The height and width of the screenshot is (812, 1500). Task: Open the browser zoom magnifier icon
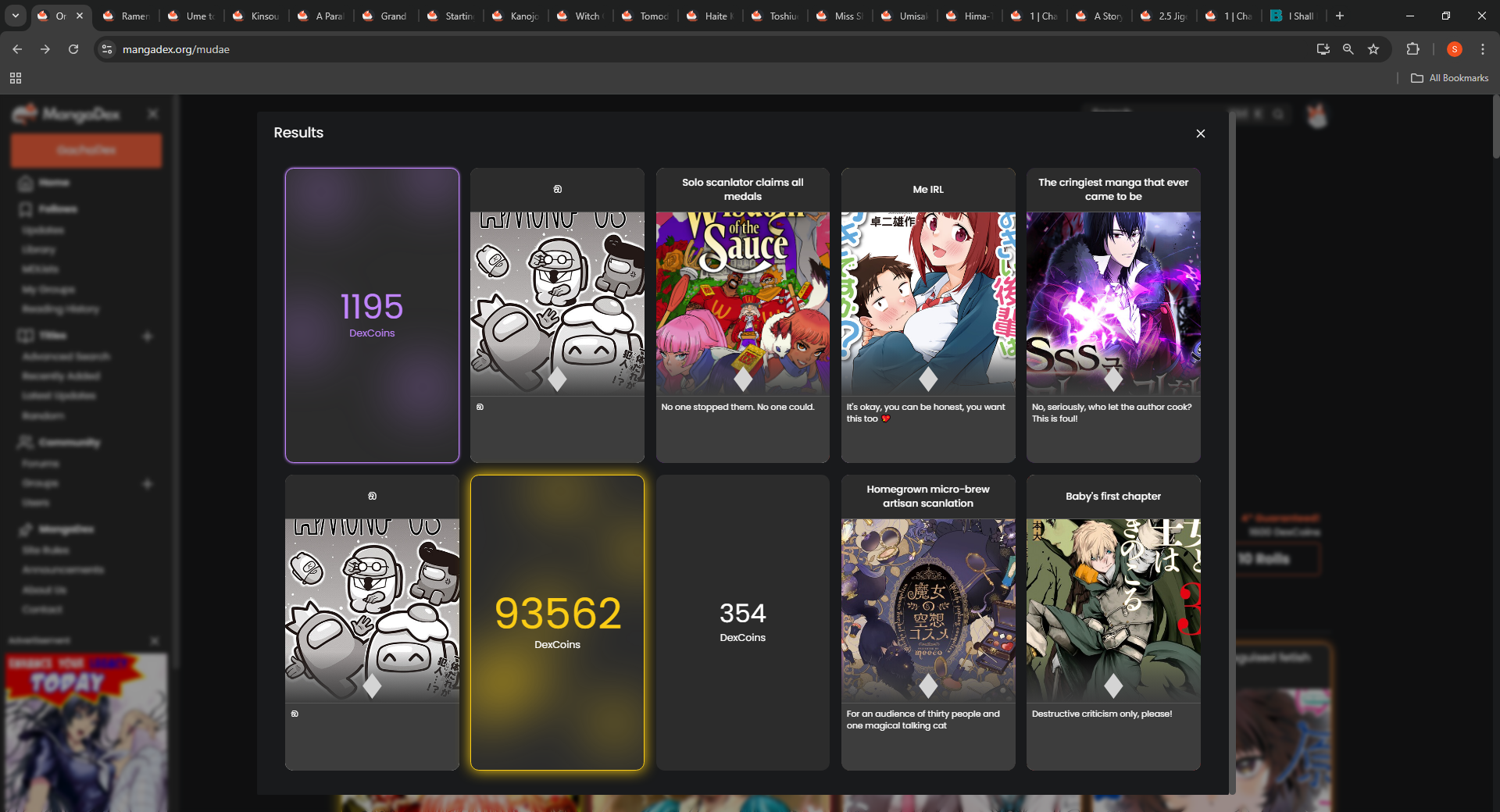pos(1348,49)
